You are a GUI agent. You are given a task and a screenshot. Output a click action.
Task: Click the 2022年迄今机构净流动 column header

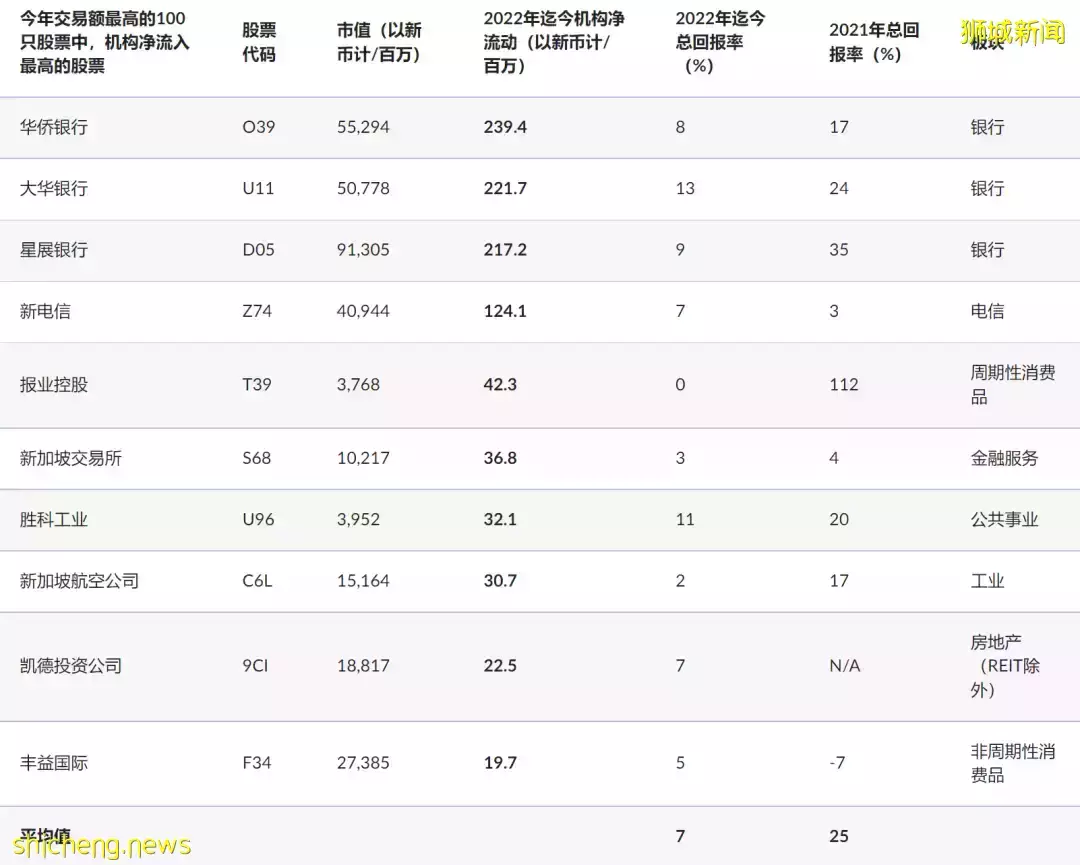point(554,42)
